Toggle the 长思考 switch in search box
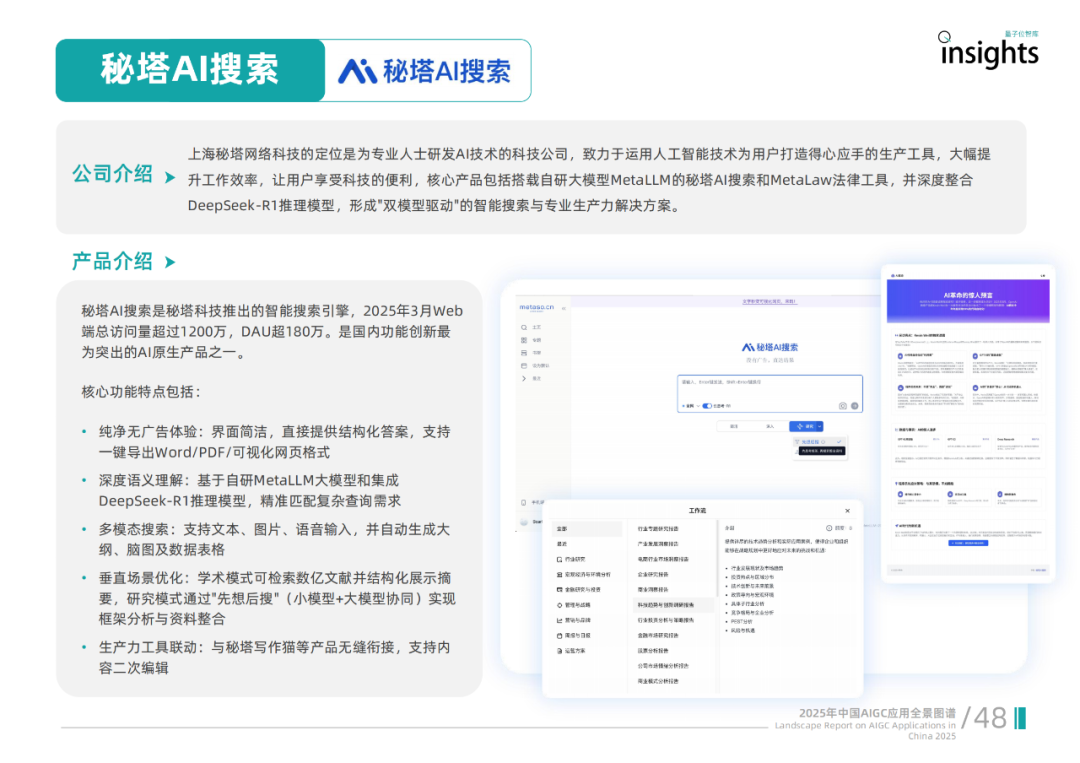1080x763 pixels. tap(707, 406)
